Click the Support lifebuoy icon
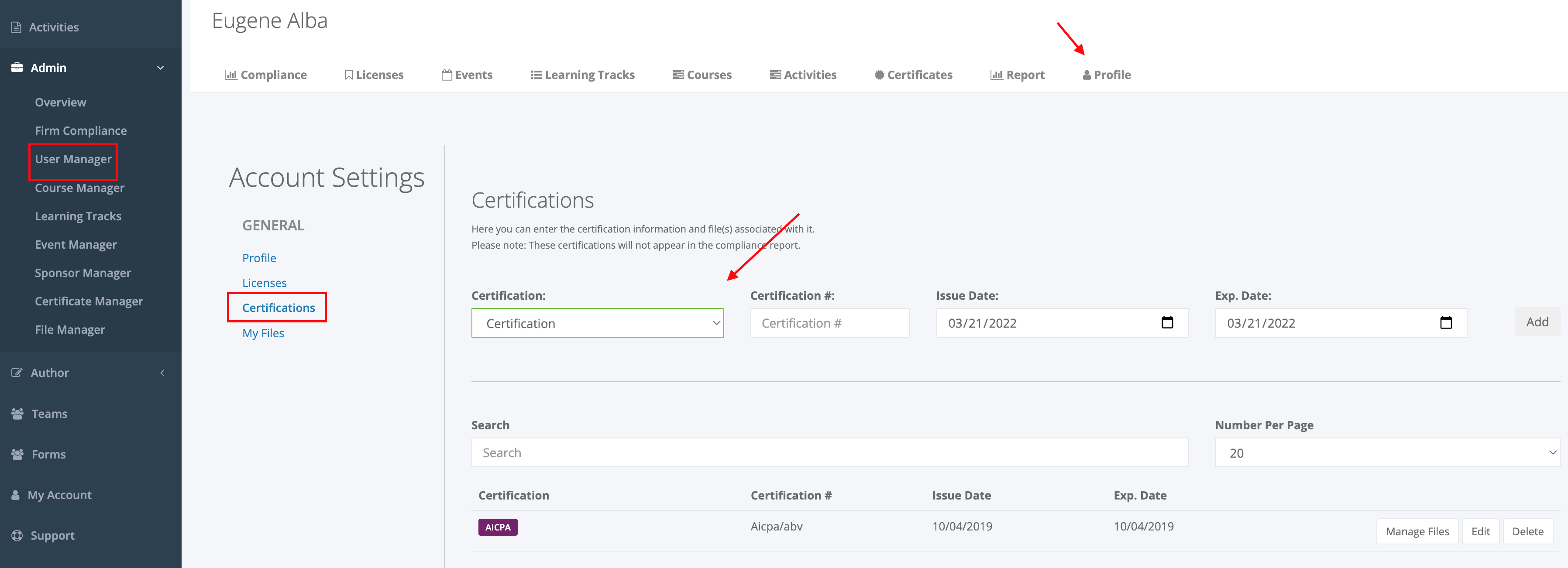Viewport: 1568px width, 568px height. click(17, 536)
